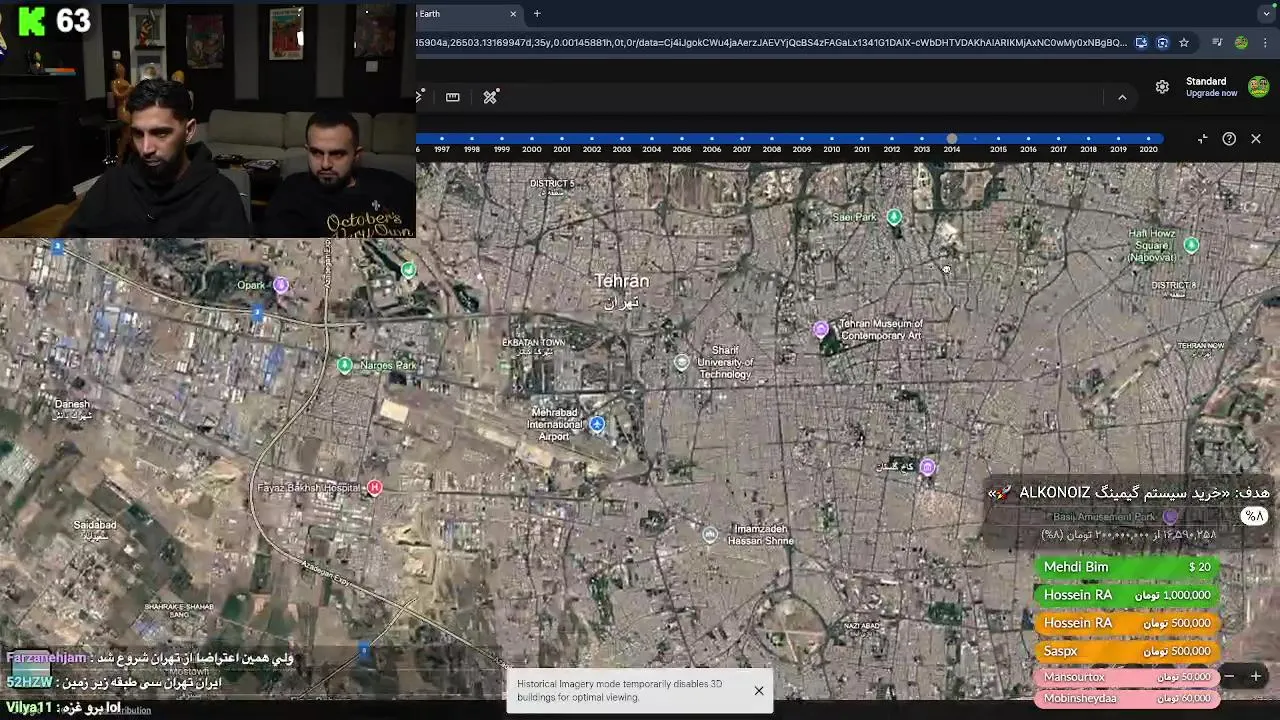Select the Mehrabad International Airport pin
Viewport: 1280px width, 720px height.
[597, 424]
